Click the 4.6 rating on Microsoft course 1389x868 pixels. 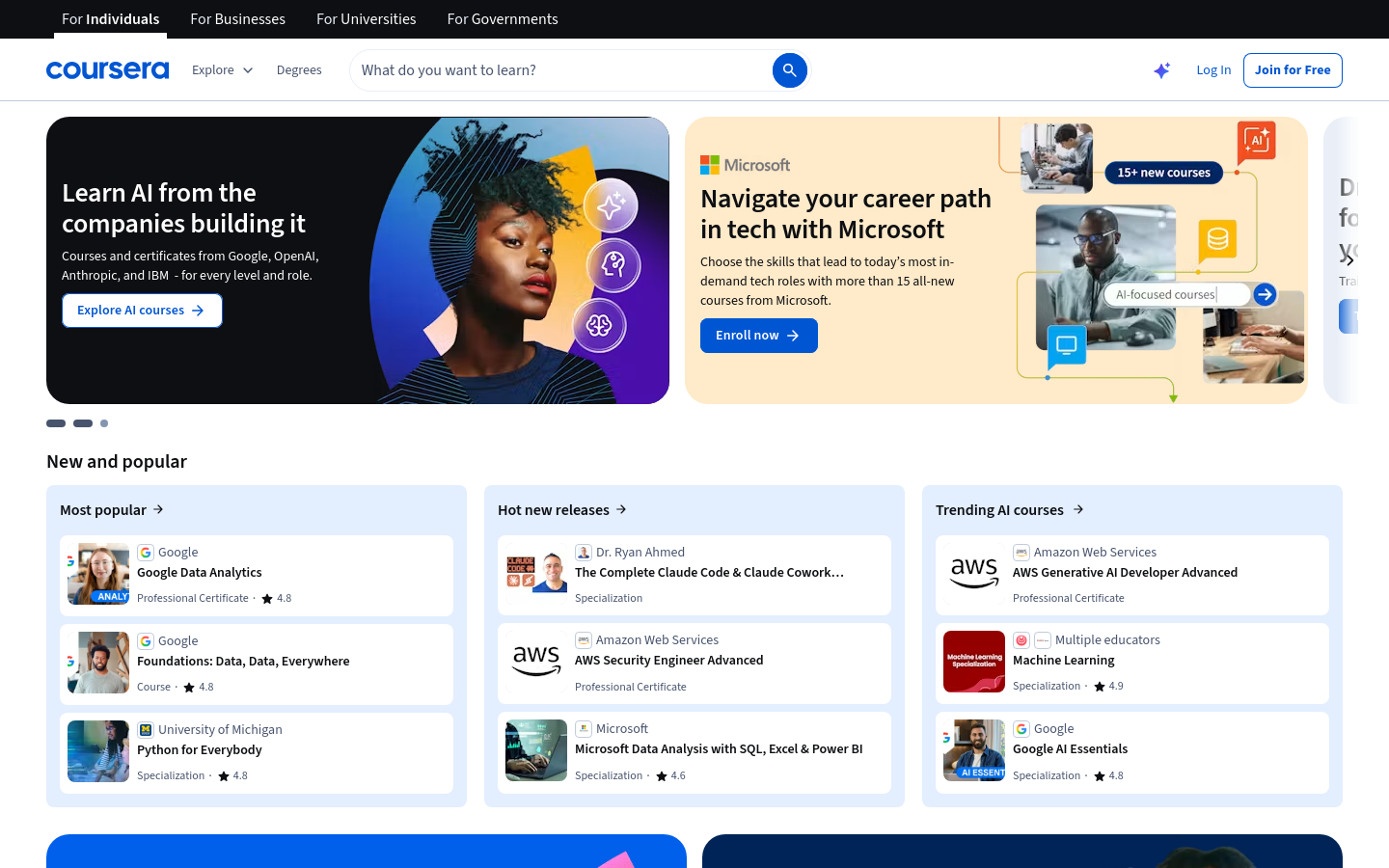[x=671, y=775]
